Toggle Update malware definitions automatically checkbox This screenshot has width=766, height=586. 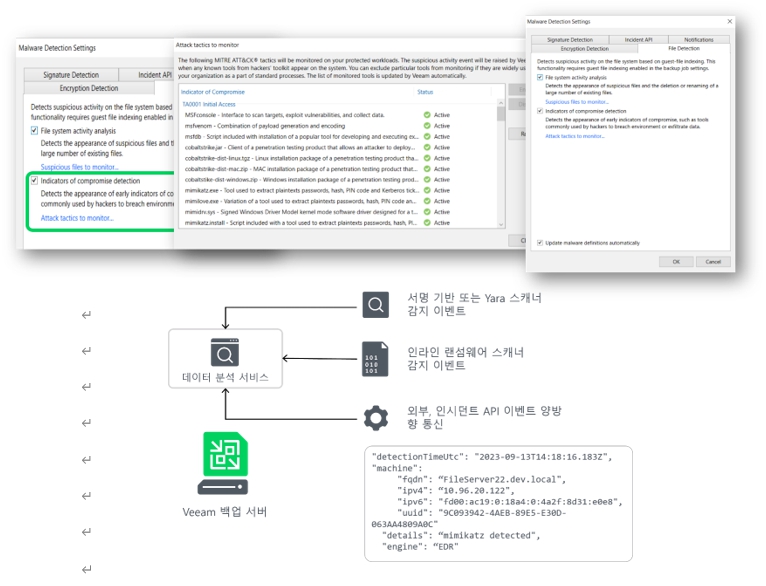tap(540, 242)
